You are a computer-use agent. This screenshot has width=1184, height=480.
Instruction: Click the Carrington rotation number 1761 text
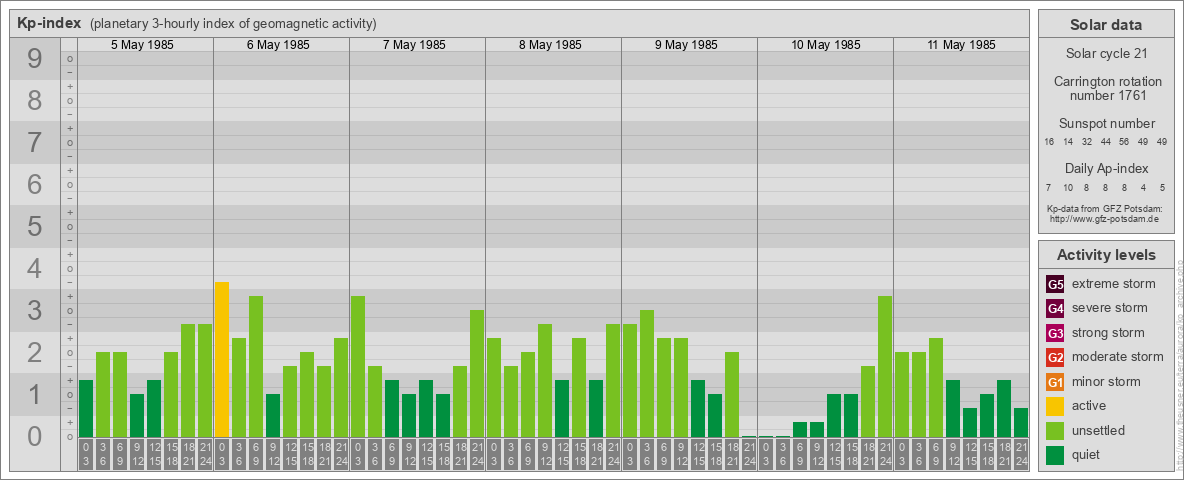pos(1108,88)
